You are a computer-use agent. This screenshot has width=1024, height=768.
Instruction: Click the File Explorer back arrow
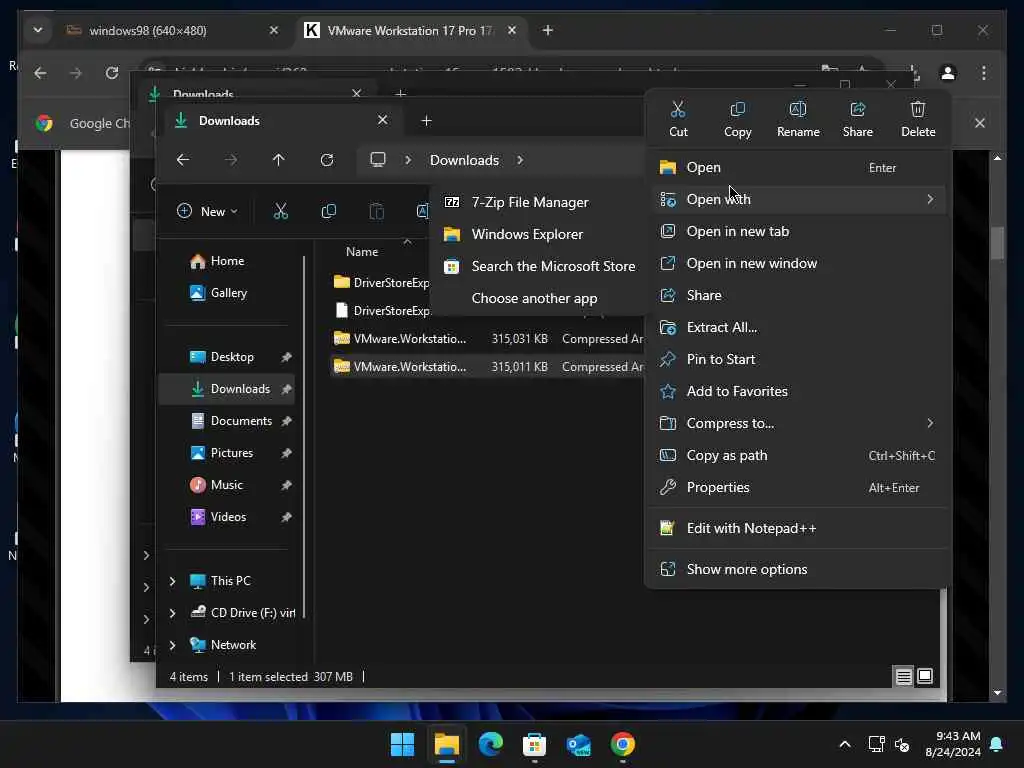(183, 160)
